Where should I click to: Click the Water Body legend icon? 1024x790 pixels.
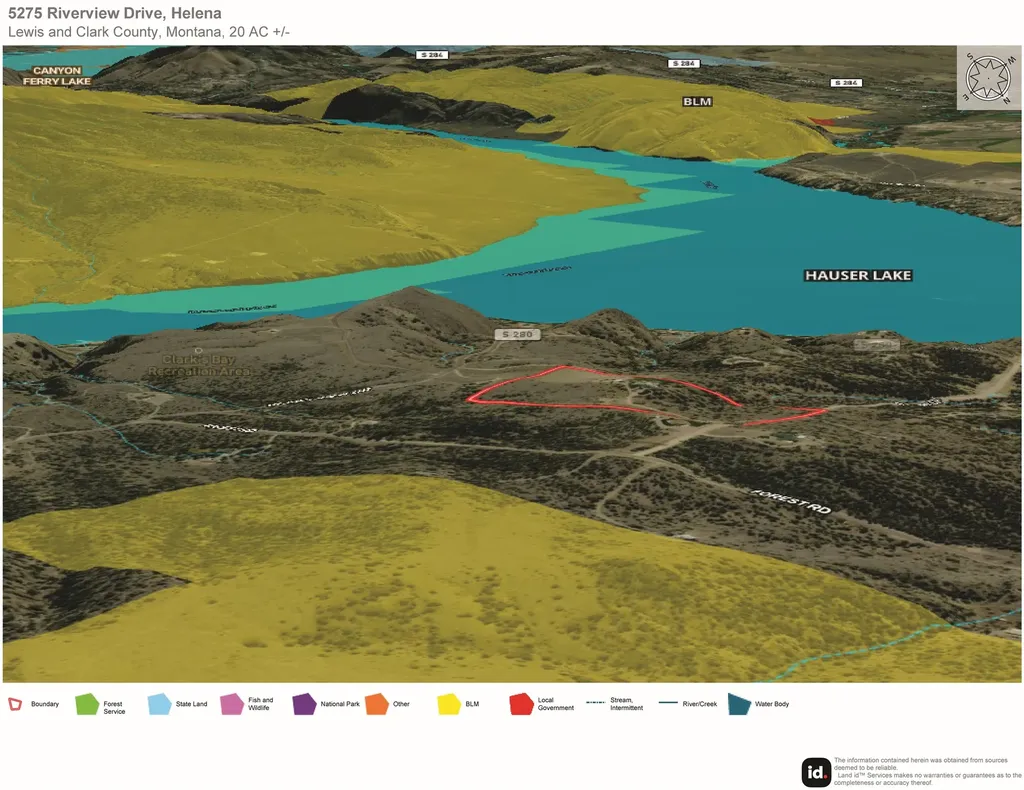(x=739, y=704)
